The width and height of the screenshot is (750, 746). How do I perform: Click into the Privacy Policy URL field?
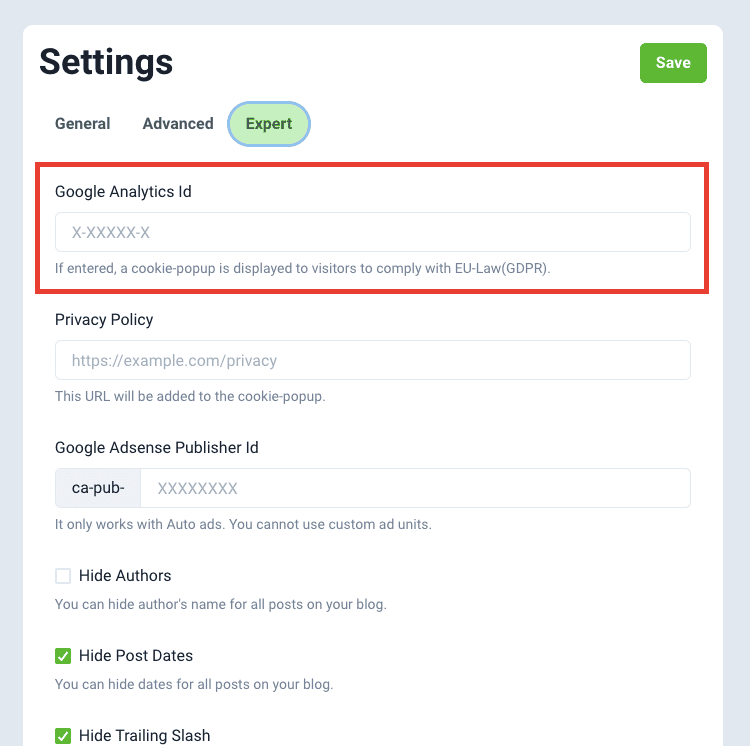[x=372, y=360]
